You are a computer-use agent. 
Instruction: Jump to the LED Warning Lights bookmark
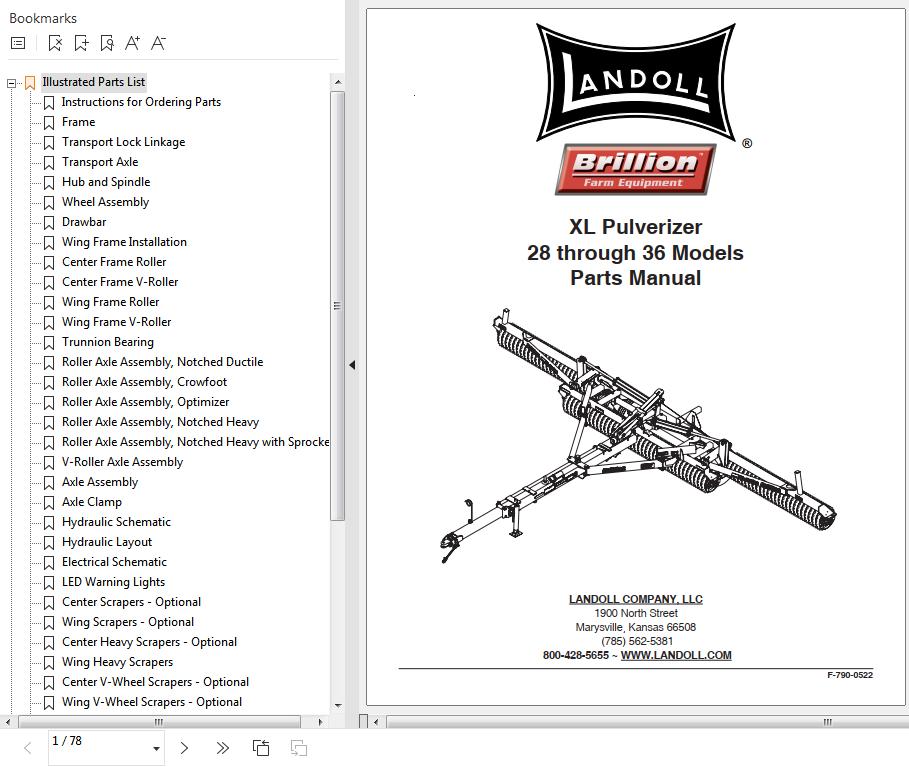coord(113,582)
